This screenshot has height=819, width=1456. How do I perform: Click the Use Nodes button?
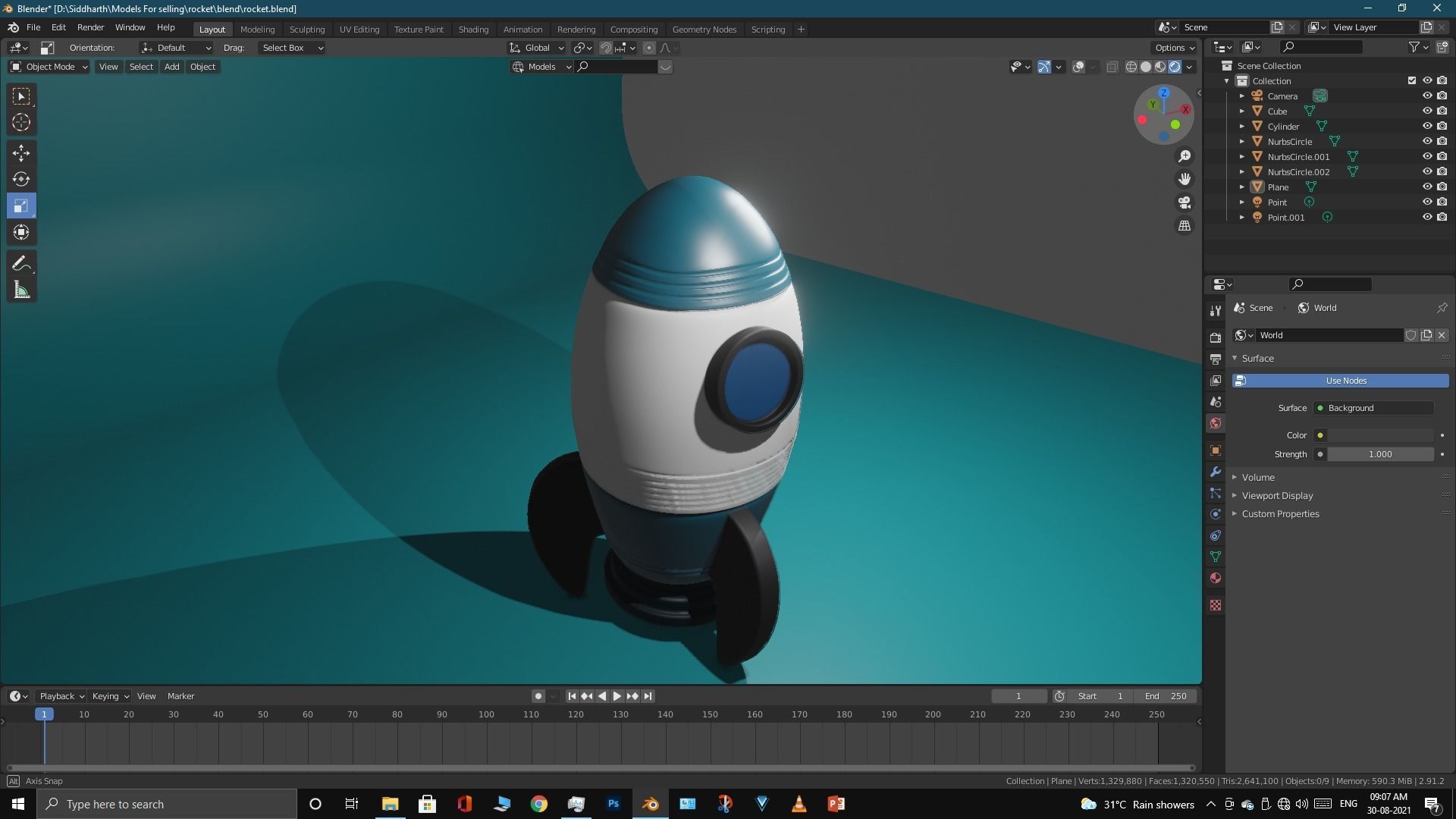pos(1345,381)
